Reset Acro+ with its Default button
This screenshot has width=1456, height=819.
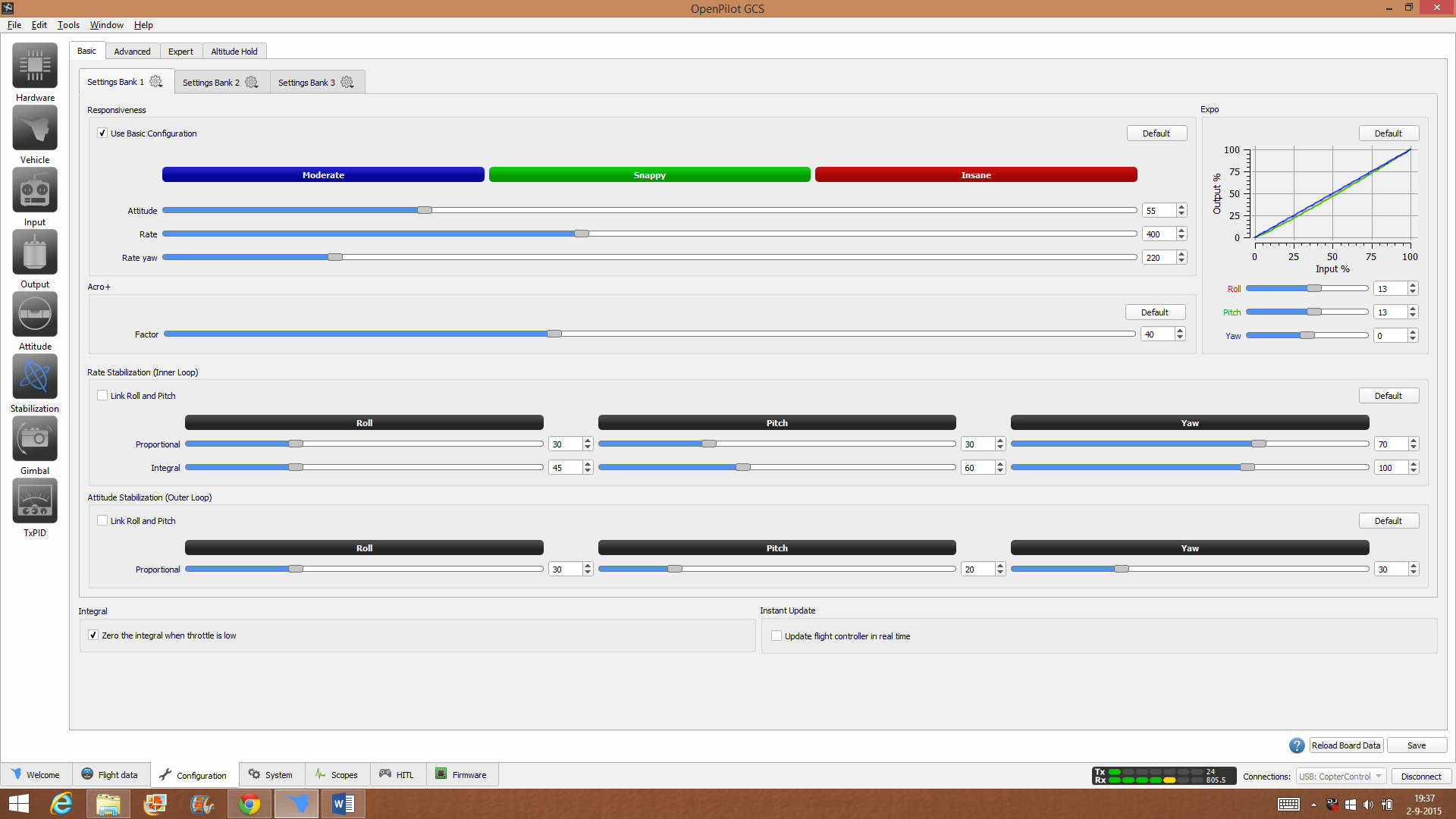tap(1155, 312)
